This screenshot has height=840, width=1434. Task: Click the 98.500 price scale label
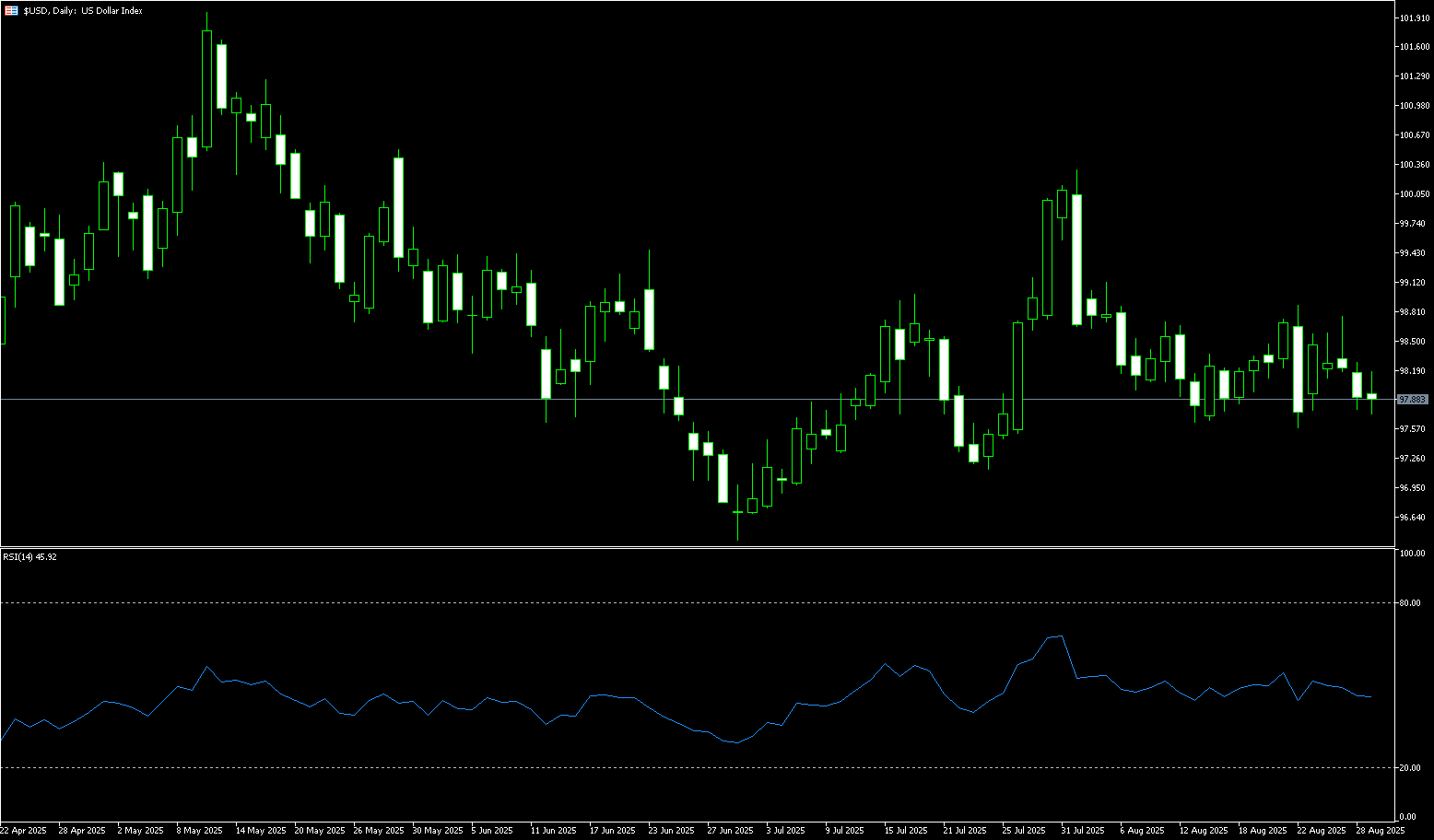pyautogui.click(x=1415, y=342)
